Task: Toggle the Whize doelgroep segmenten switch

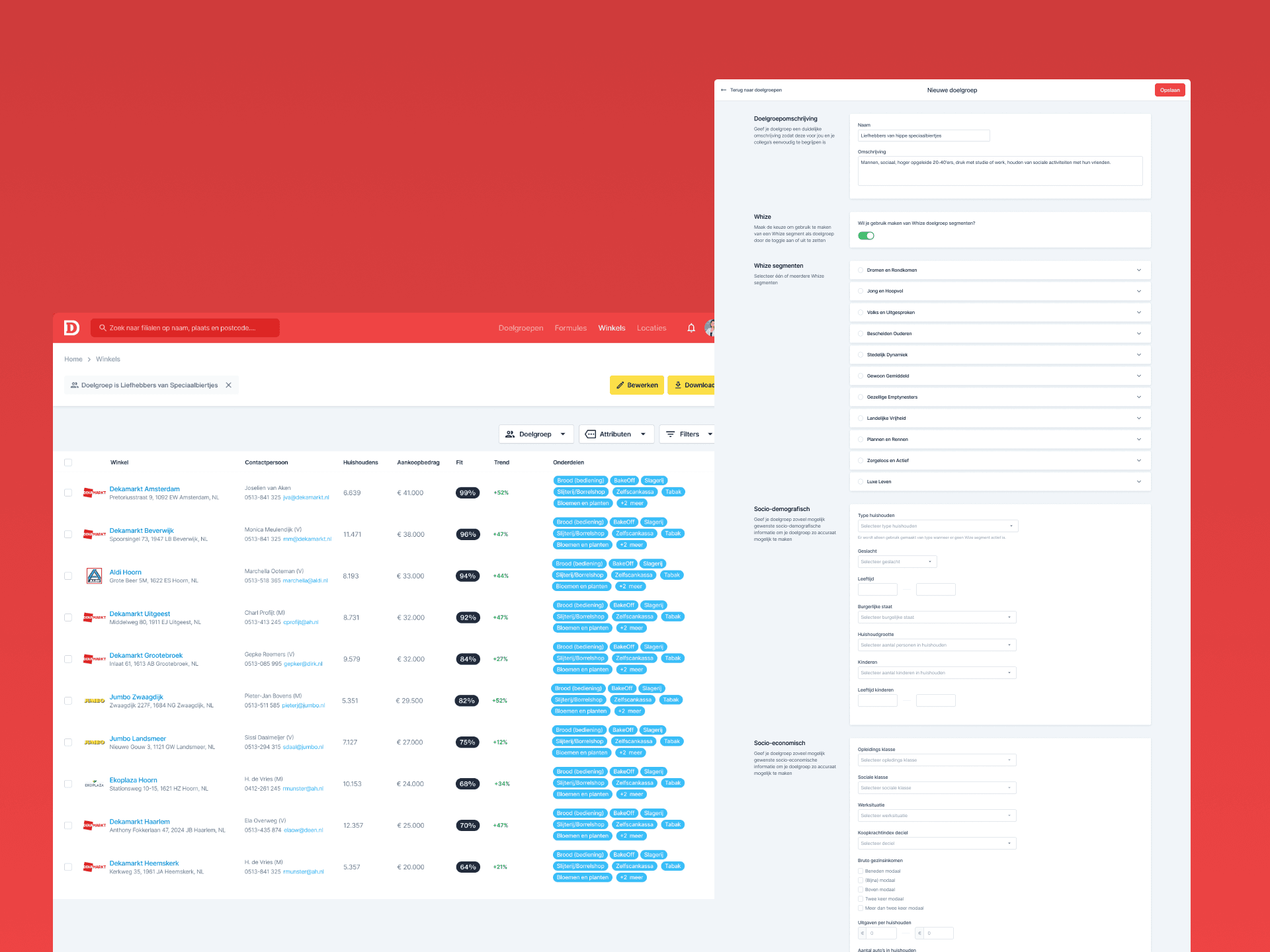Action: 866,236
